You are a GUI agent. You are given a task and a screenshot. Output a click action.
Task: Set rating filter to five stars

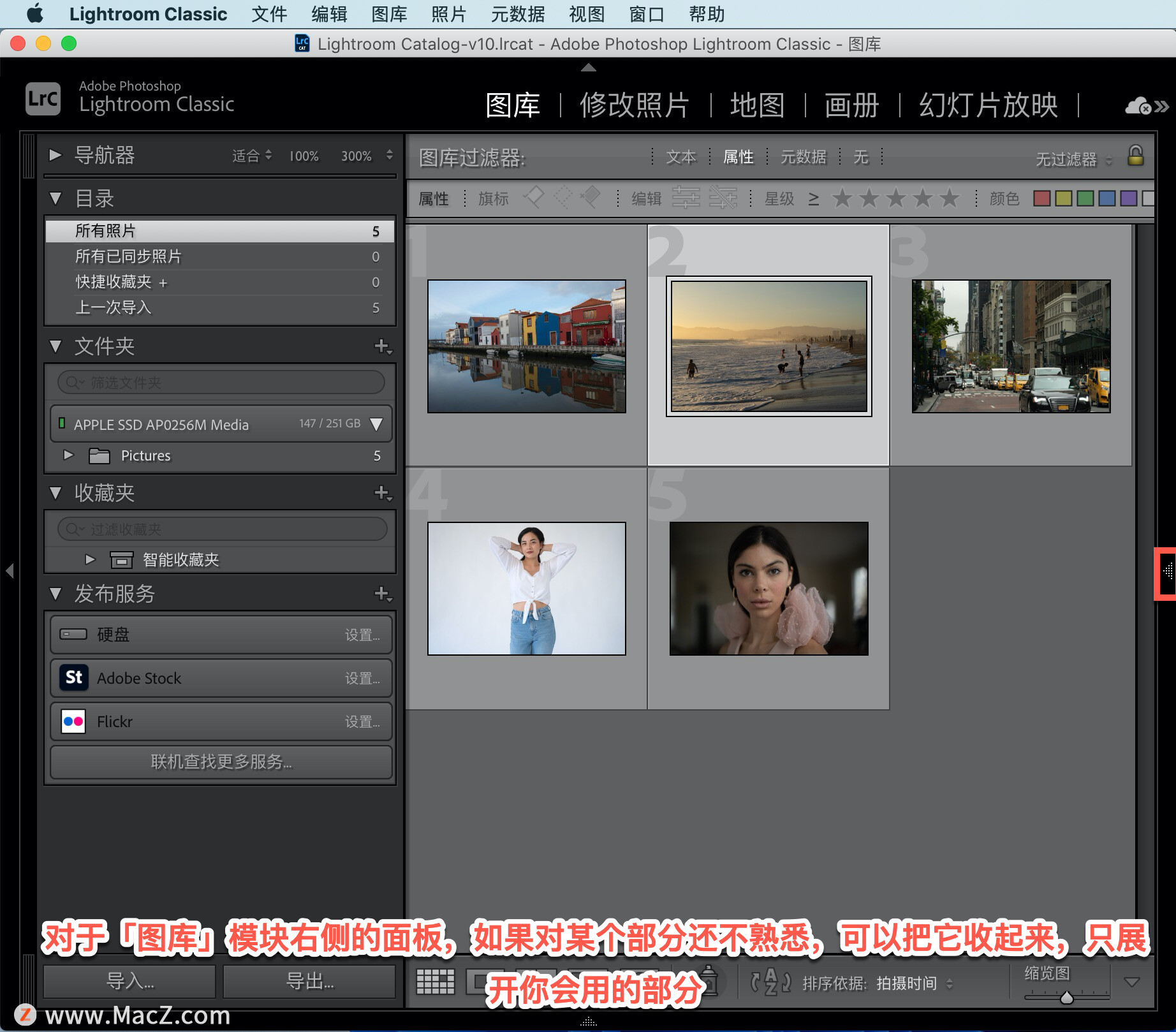(x=950, y=198)
